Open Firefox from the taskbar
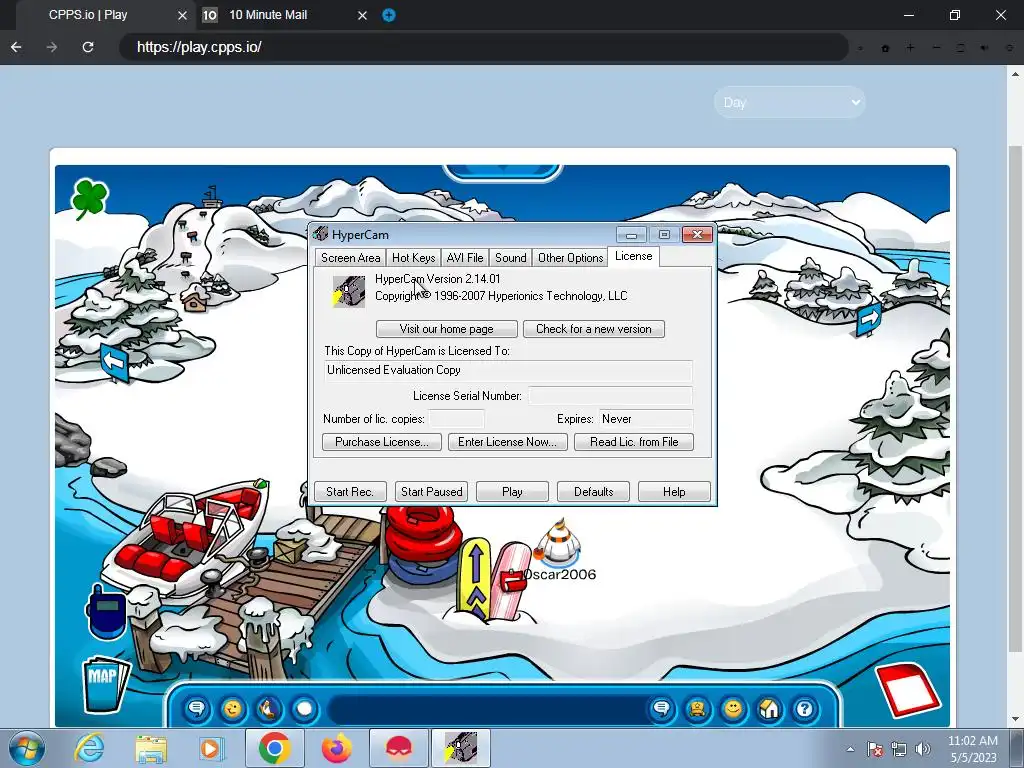Viewport: 1024px width, 768px height. click(336, 748)
